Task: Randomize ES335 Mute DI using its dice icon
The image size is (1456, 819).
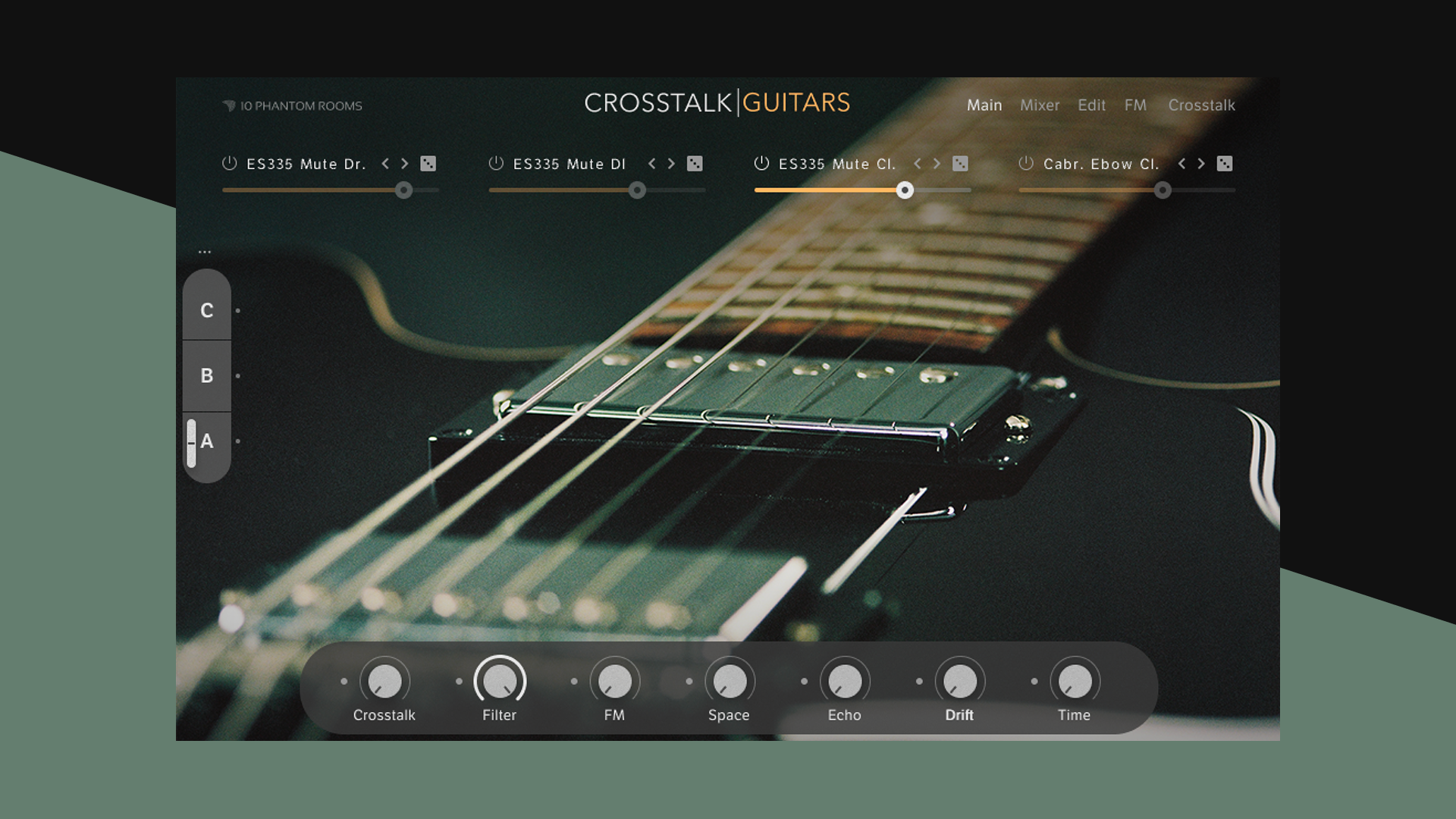Action: (x=694, y=163)
